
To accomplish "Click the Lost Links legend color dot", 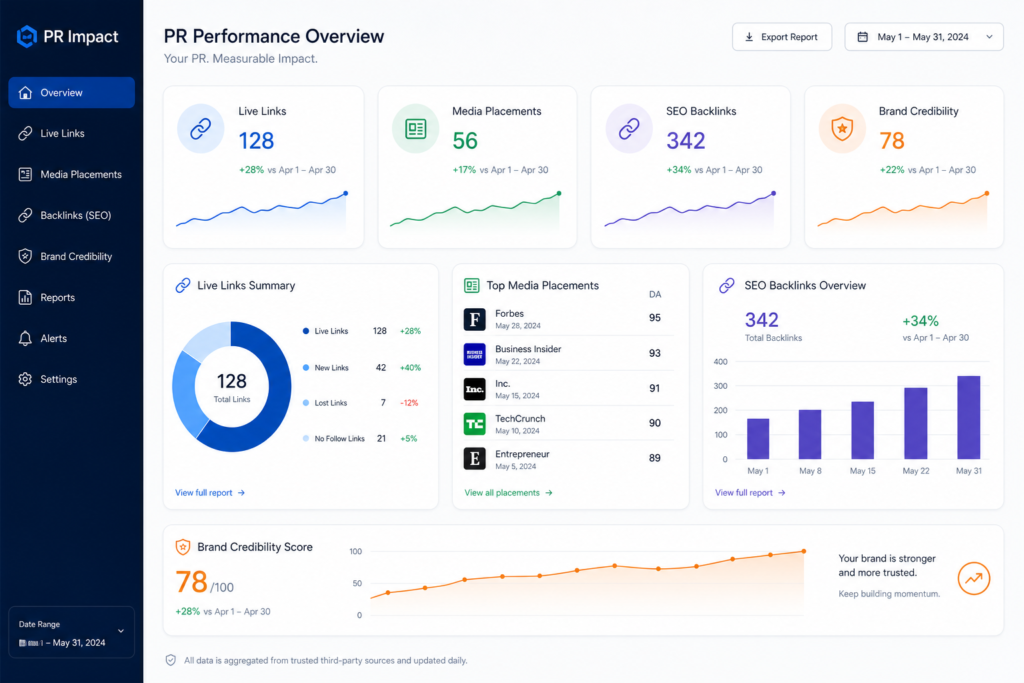I will tap(306, 403).
